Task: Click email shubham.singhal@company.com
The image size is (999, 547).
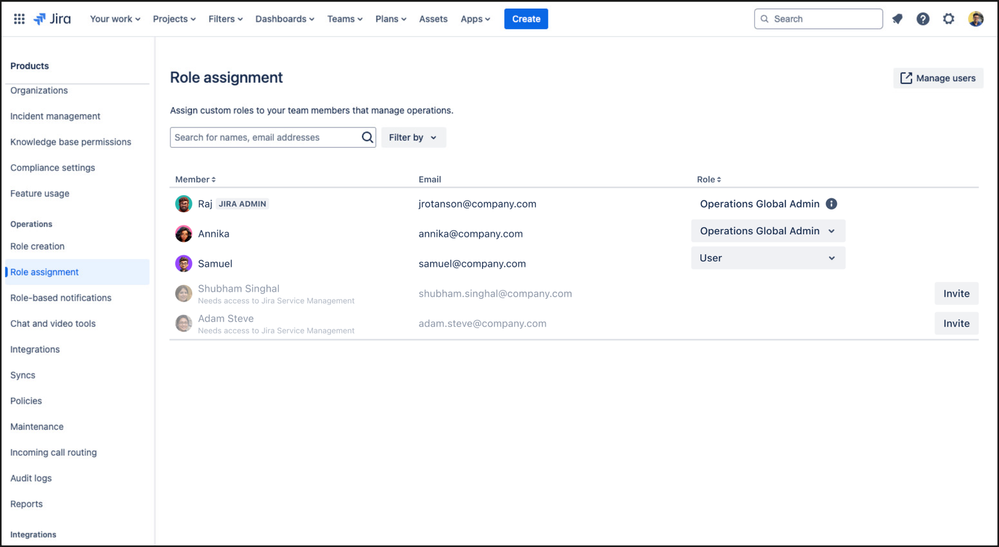Action: [495, 294]
